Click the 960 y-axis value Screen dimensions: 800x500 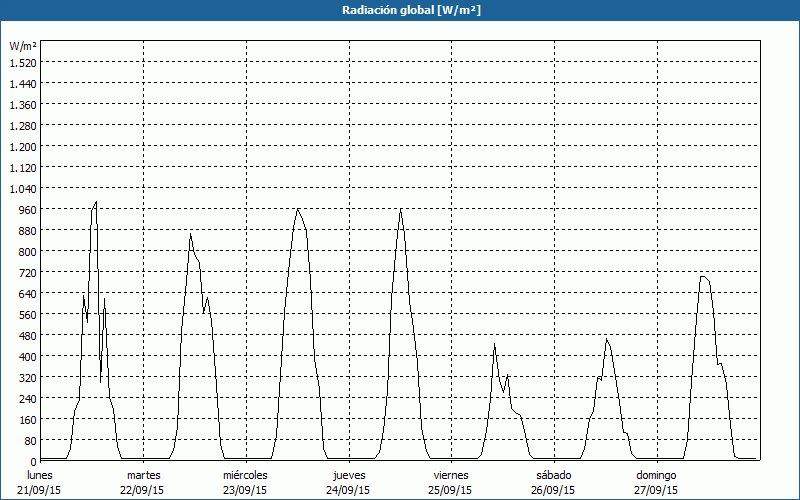tap(29, 210)
